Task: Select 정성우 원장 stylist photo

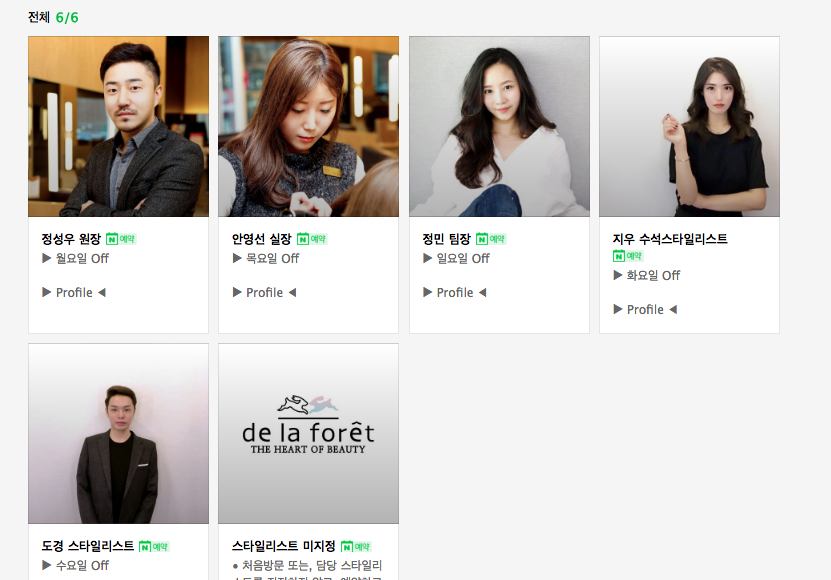Action: point(118,126)
